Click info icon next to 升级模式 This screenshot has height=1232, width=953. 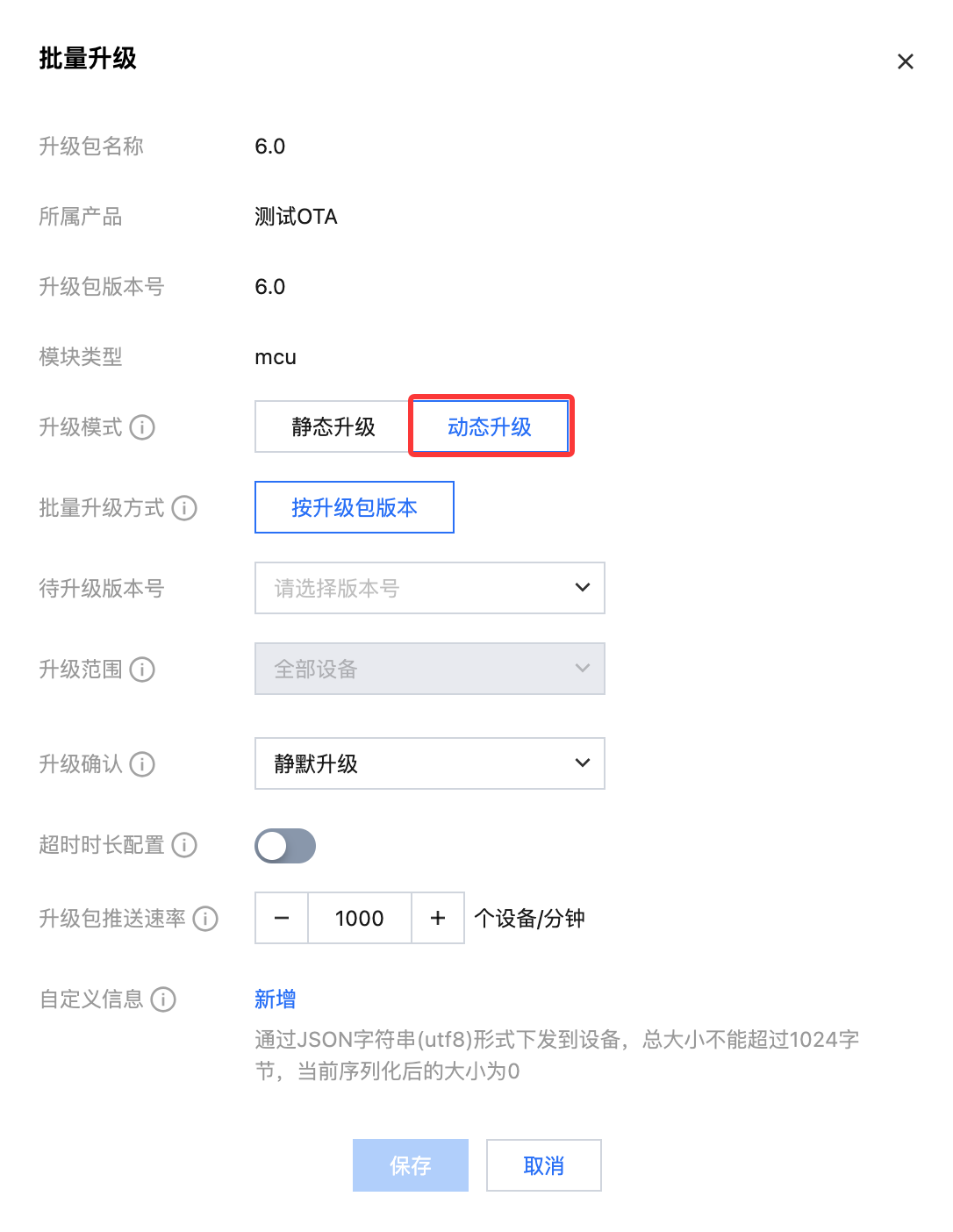click(x=142, y=427)
